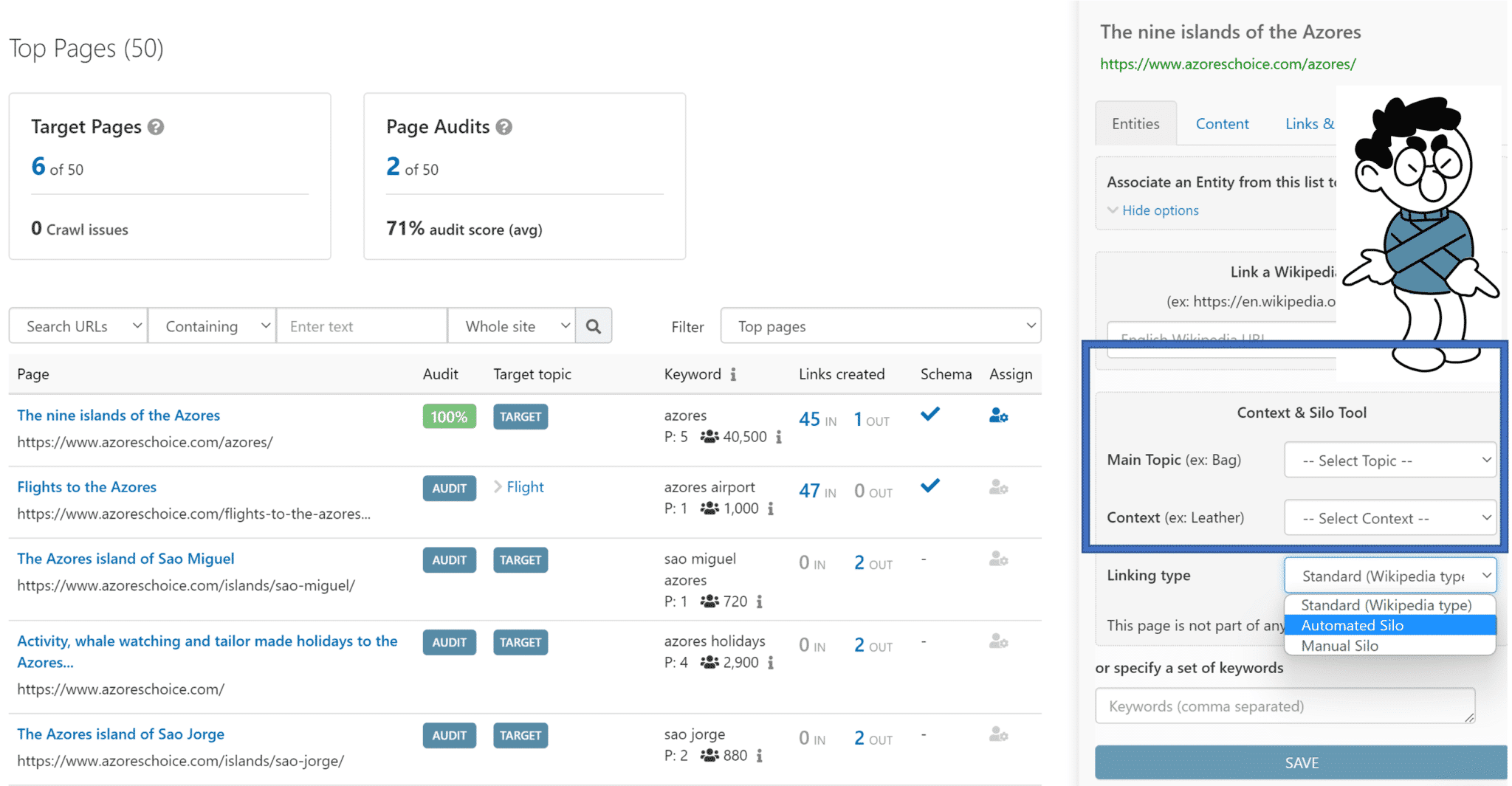1512x786 pixels.
Task: Click schema checkmark for Flights to the Azores
Action: click(930, 486)
